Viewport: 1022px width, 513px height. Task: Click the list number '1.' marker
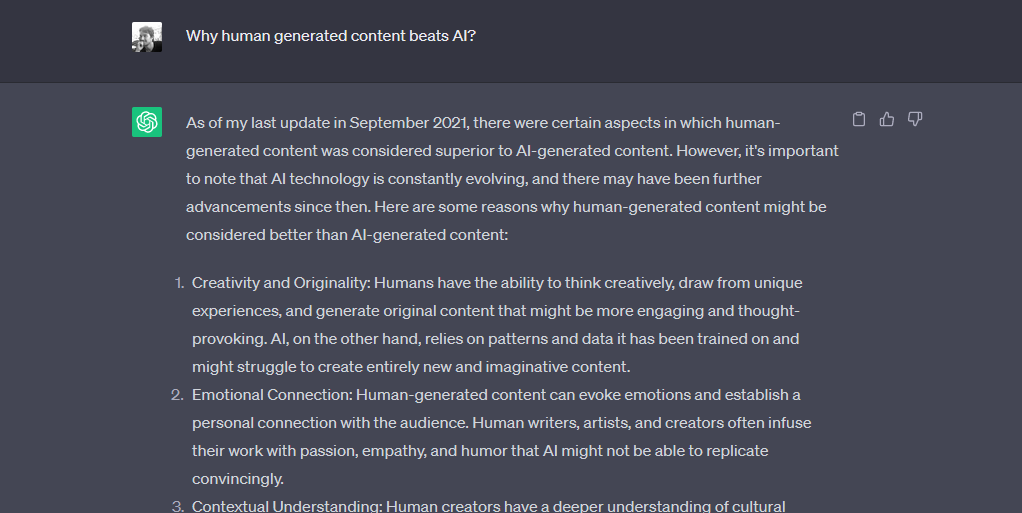pyautogui.click(x=179, y=283)
